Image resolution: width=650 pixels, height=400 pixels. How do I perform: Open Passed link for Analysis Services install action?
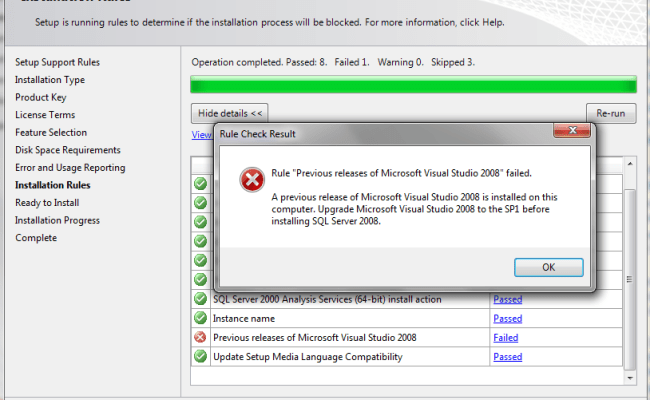coord(507,300)
